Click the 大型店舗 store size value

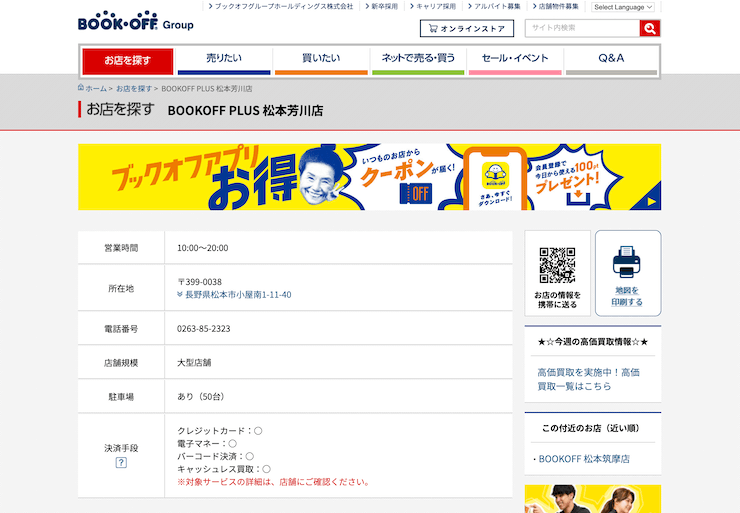coord(194,362)
